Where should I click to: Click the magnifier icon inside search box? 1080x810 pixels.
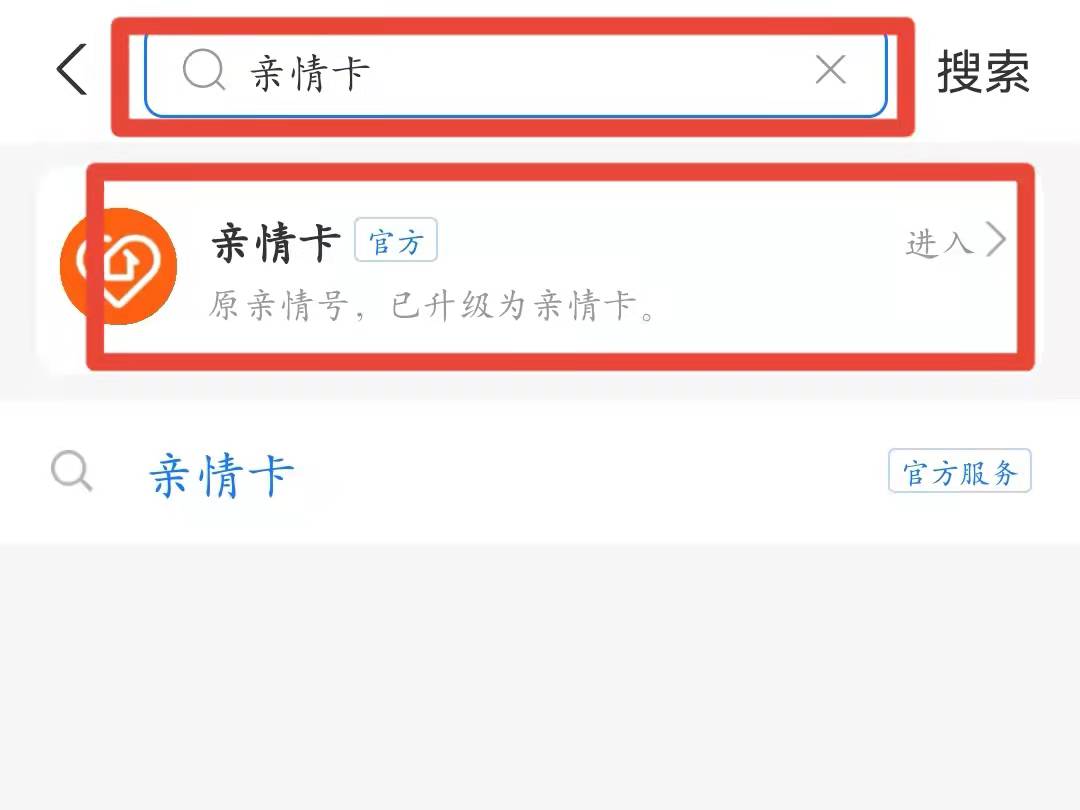[204, 70]
